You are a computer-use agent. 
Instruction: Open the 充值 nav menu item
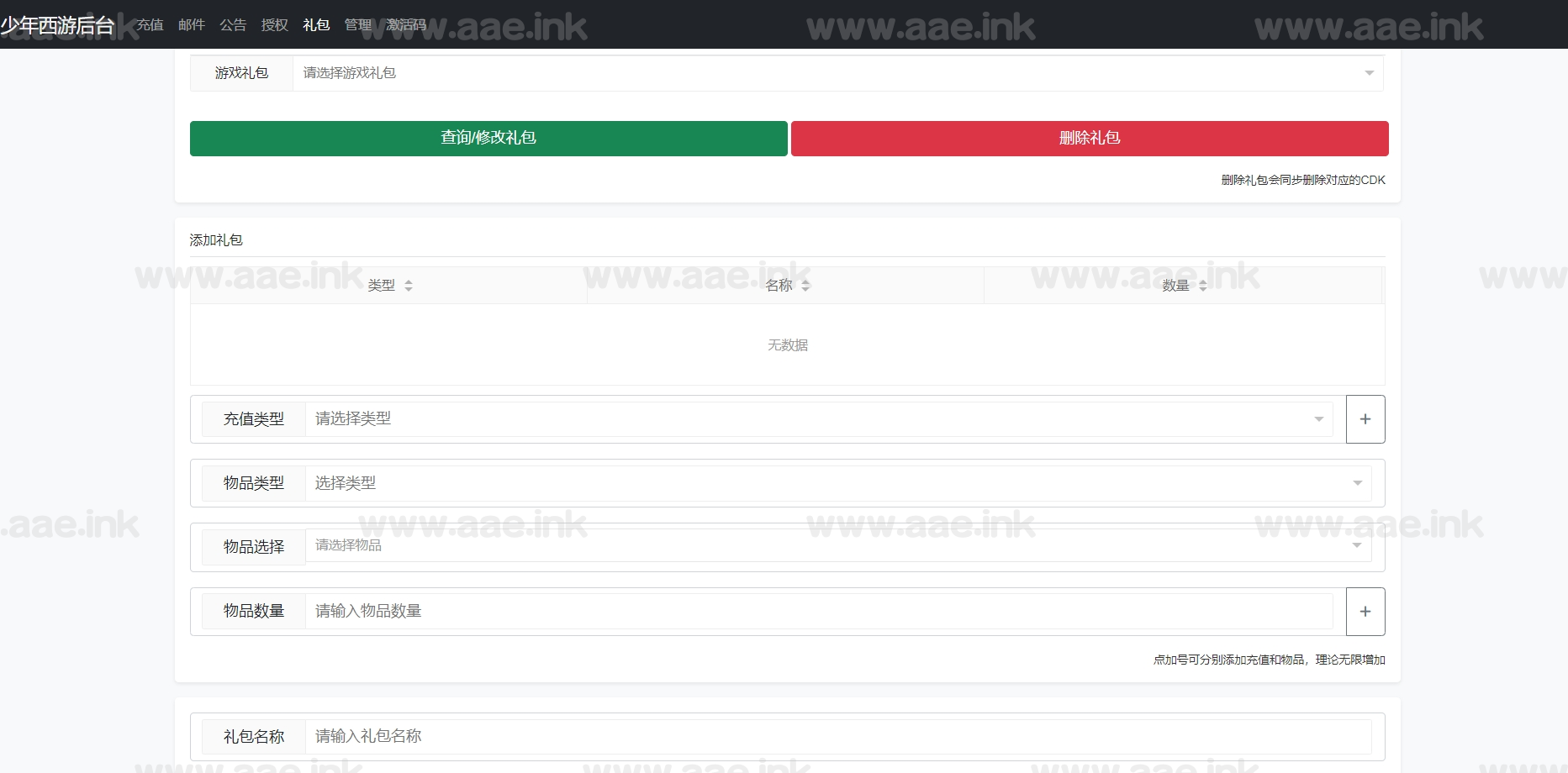(150, 25)
